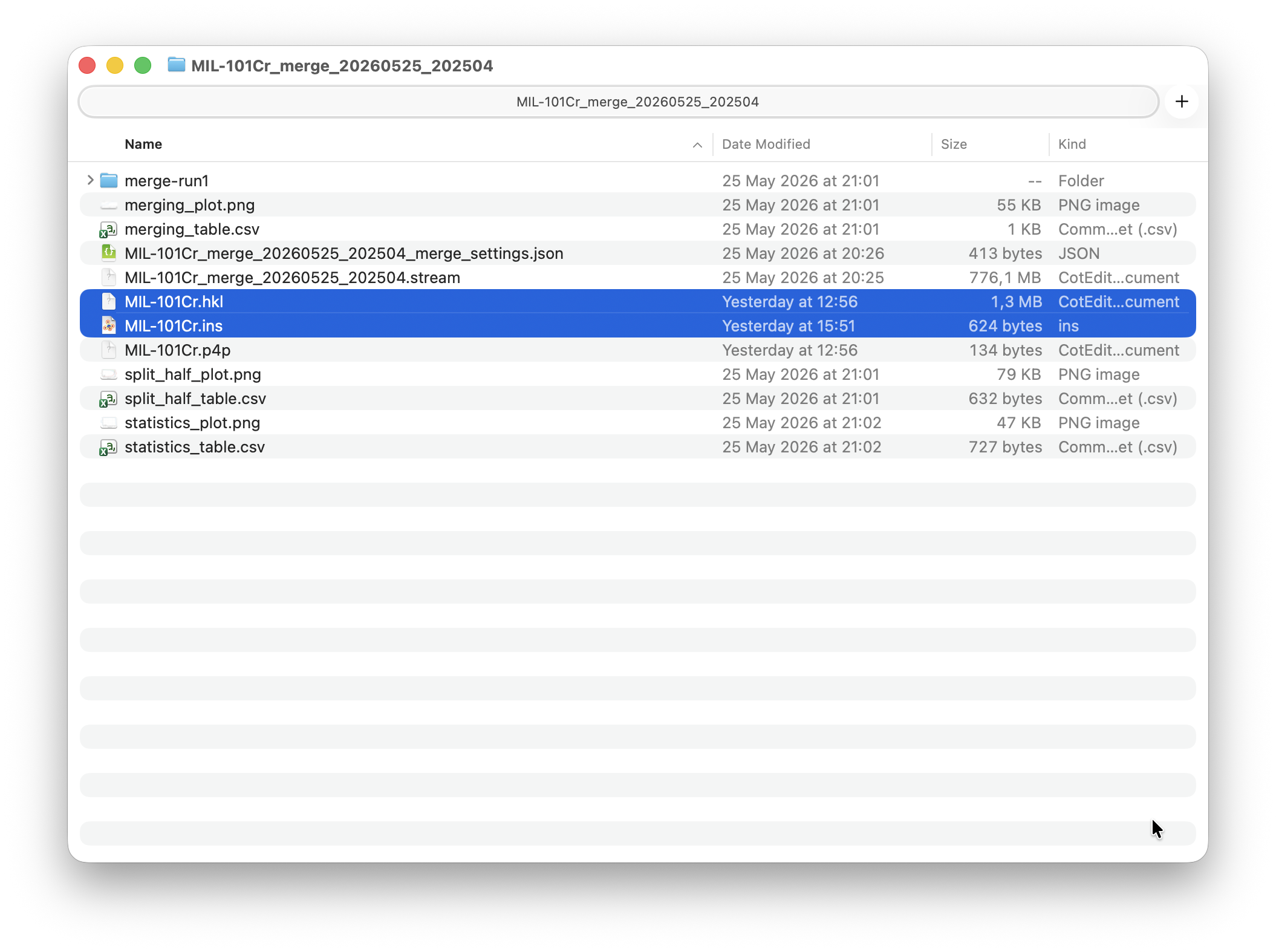Click the folder icon in the title bar
The image size is (1276, 952).
pyautogui.click(x=176, y=64)
